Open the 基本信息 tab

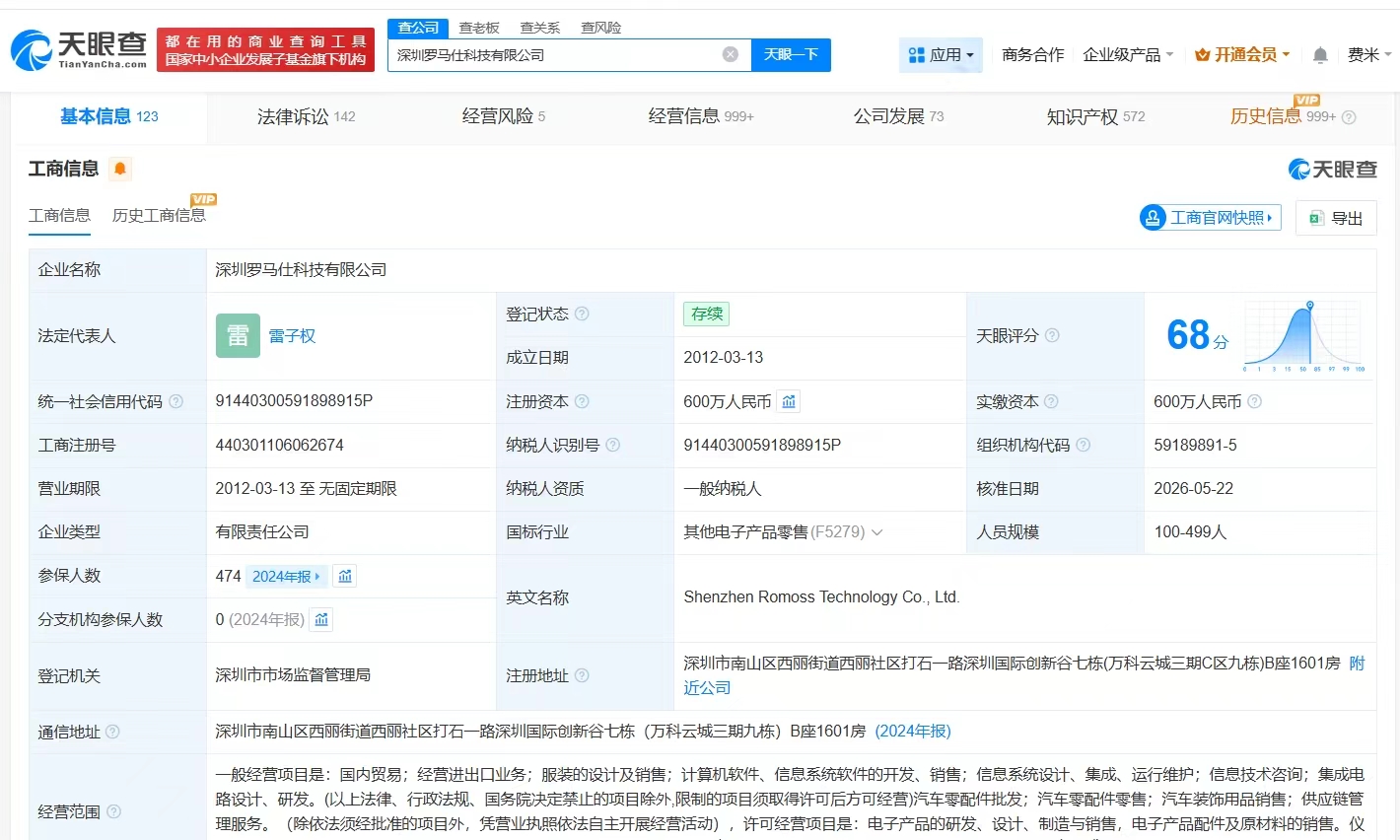pyautogui.click(x=108, y=116)
